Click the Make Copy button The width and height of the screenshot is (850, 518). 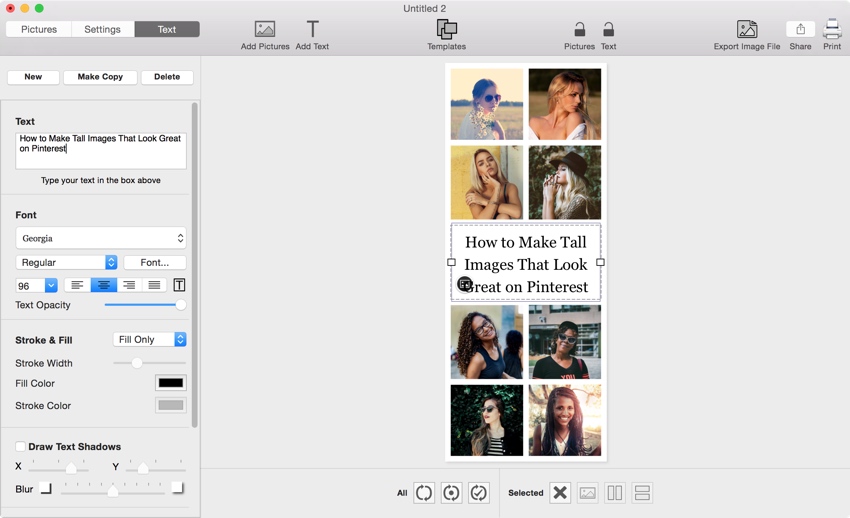(100, 77)
